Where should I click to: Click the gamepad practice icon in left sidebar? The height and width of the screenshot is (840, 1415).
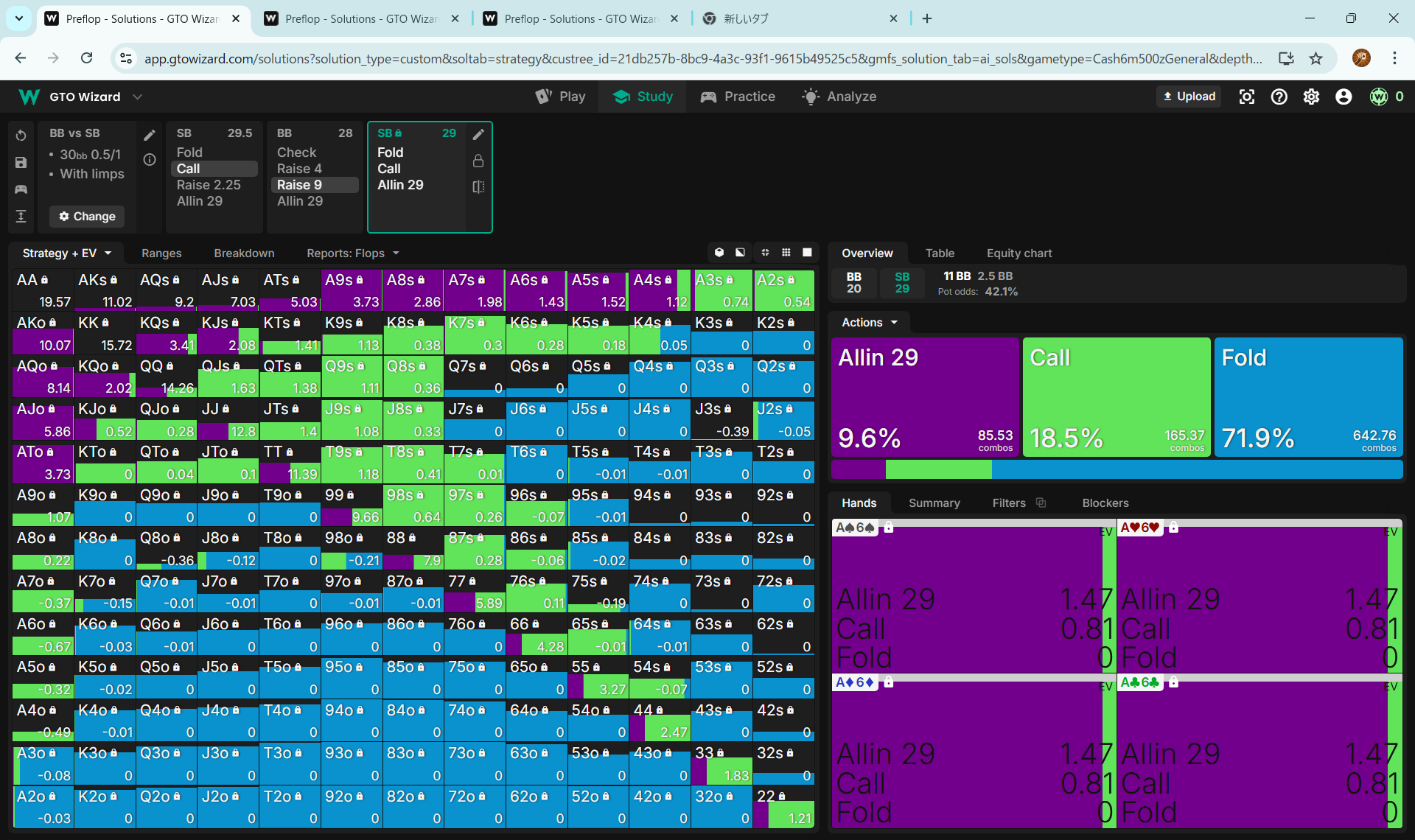21,189
